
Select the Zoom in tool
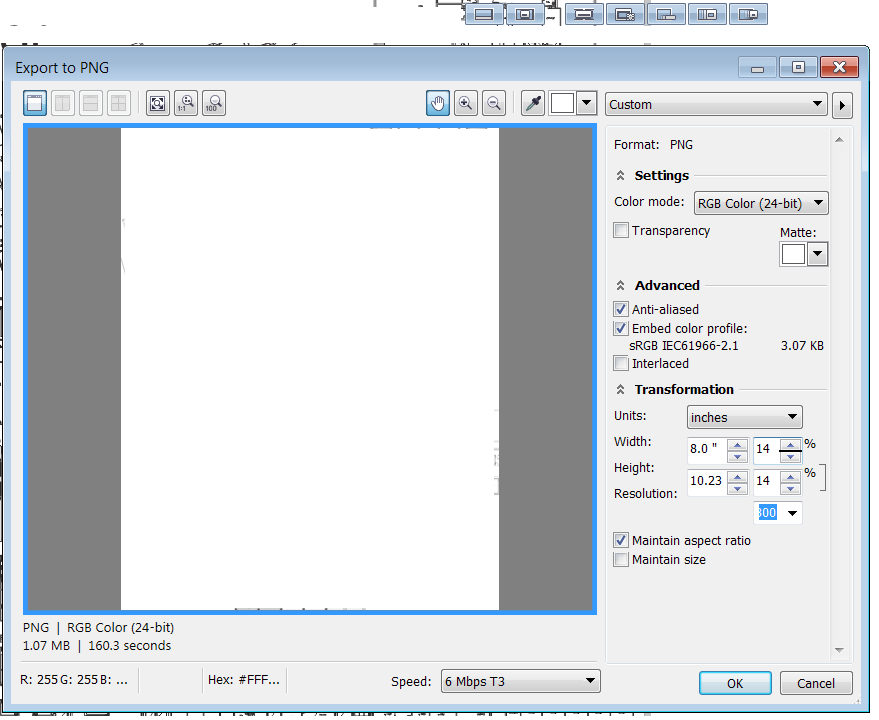[x=465, y=103]
